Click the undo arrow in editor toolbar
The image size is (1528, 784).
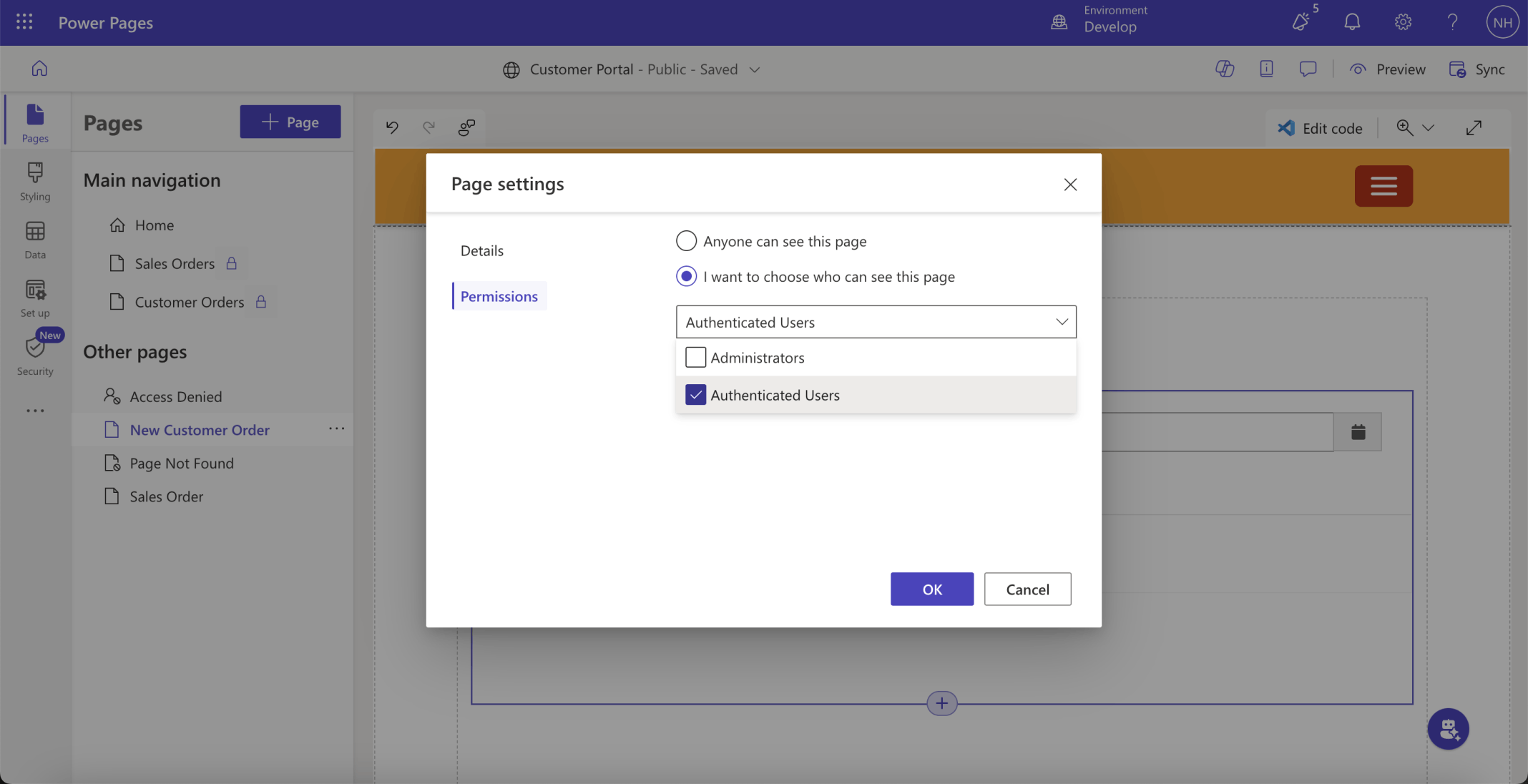click(x=392, y=127)
